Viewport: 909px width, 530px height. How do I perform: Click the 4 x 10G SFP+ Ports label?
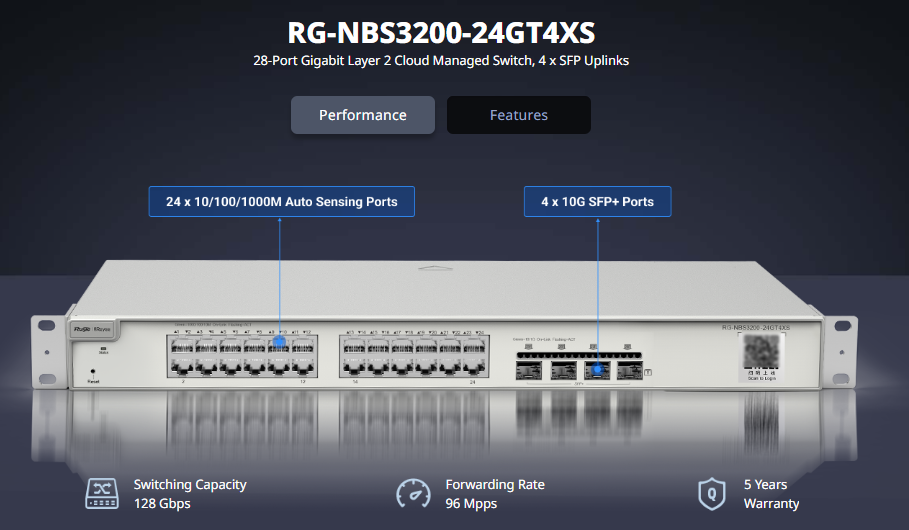pyautogui.click(x=598, y=201)
